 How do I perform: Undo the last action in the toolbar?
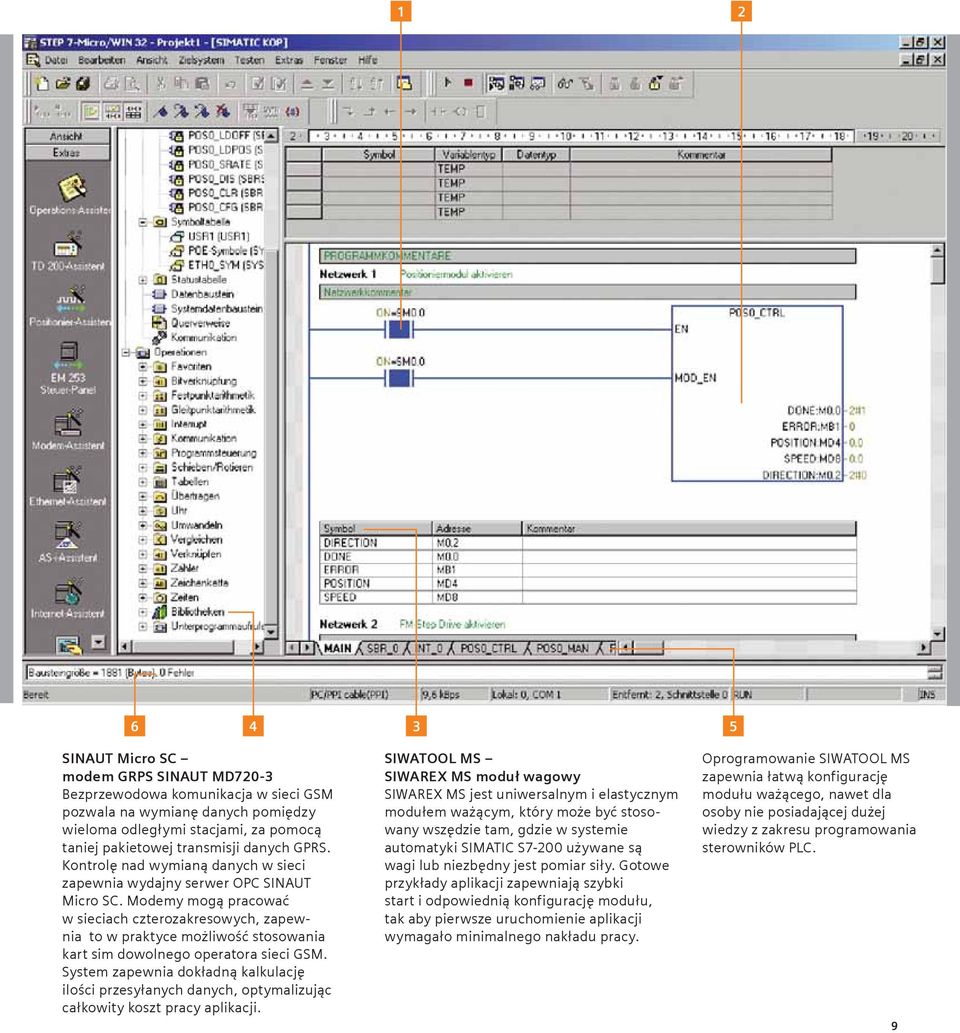pyautogui.click(x=229, y=84)
